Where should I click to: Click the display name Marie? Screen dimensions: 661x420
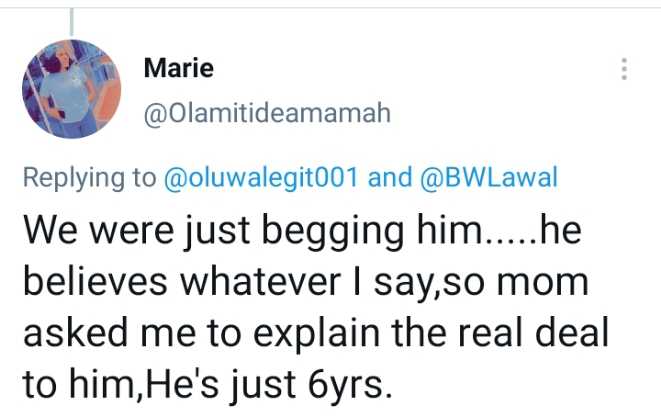coord(179,68)
